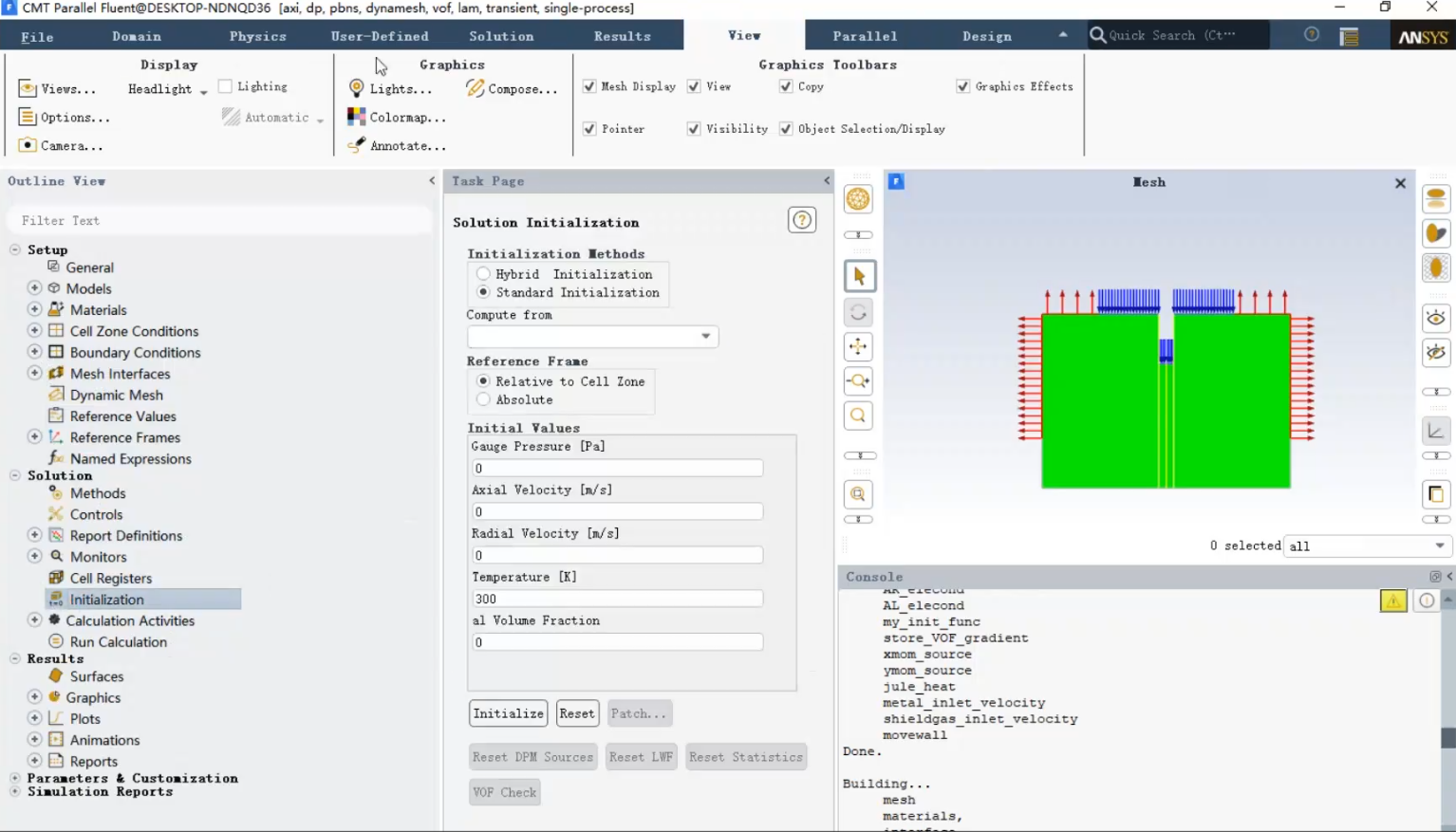Click the Lights bulb icon
This screenshot has height=832, width=1456.
coord(357,88)
